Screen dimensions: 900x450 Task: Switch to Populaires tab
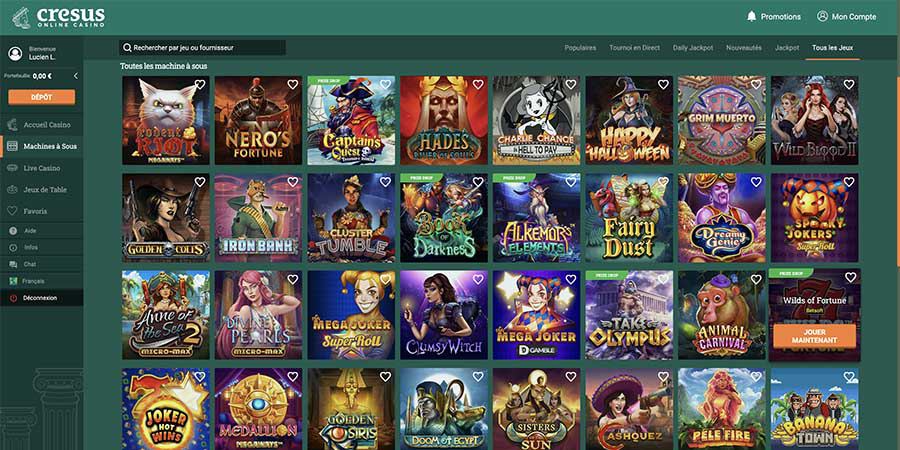[x=580, y=48]
